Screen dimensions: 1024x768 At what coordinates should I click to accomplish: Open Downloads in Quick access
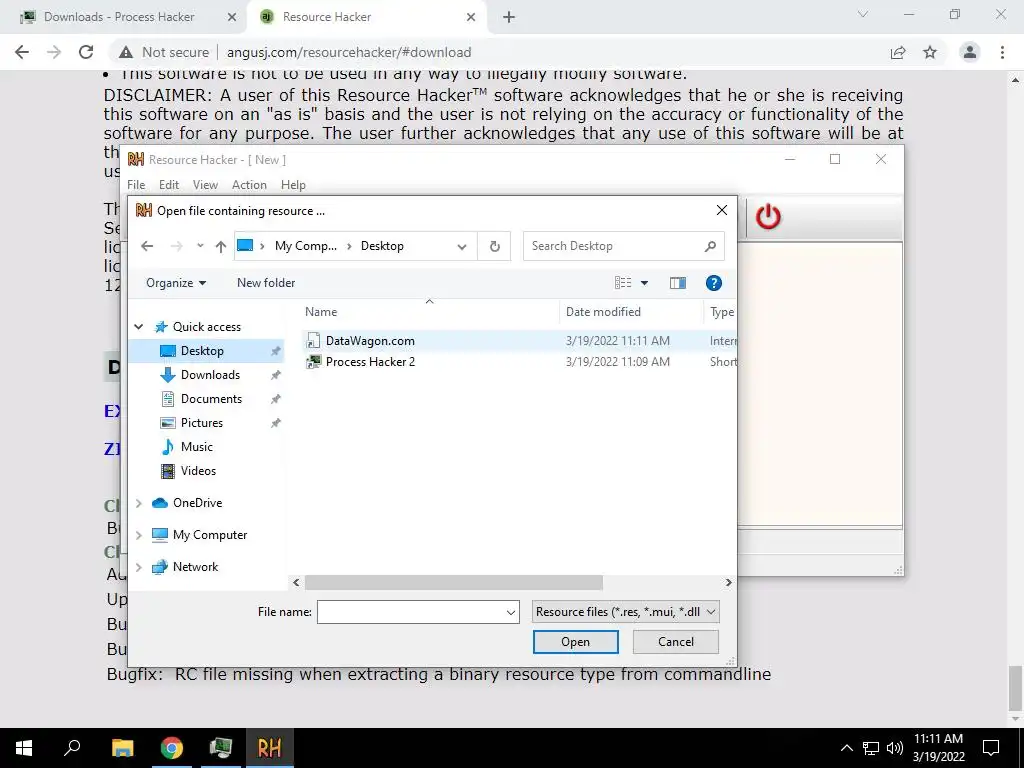210,375
